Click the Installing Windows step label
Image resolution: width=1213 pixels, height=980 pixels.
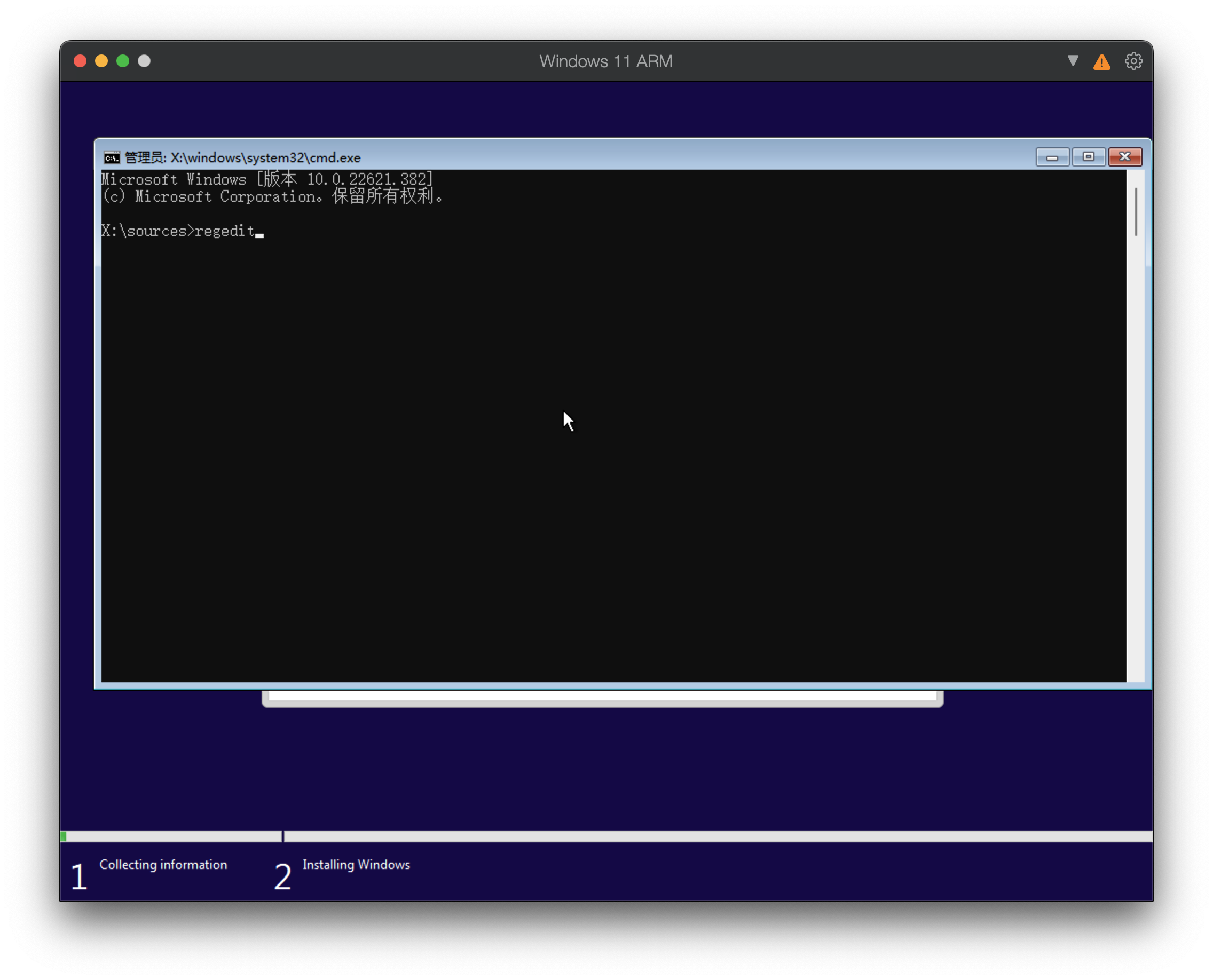[x=356, y=864]
